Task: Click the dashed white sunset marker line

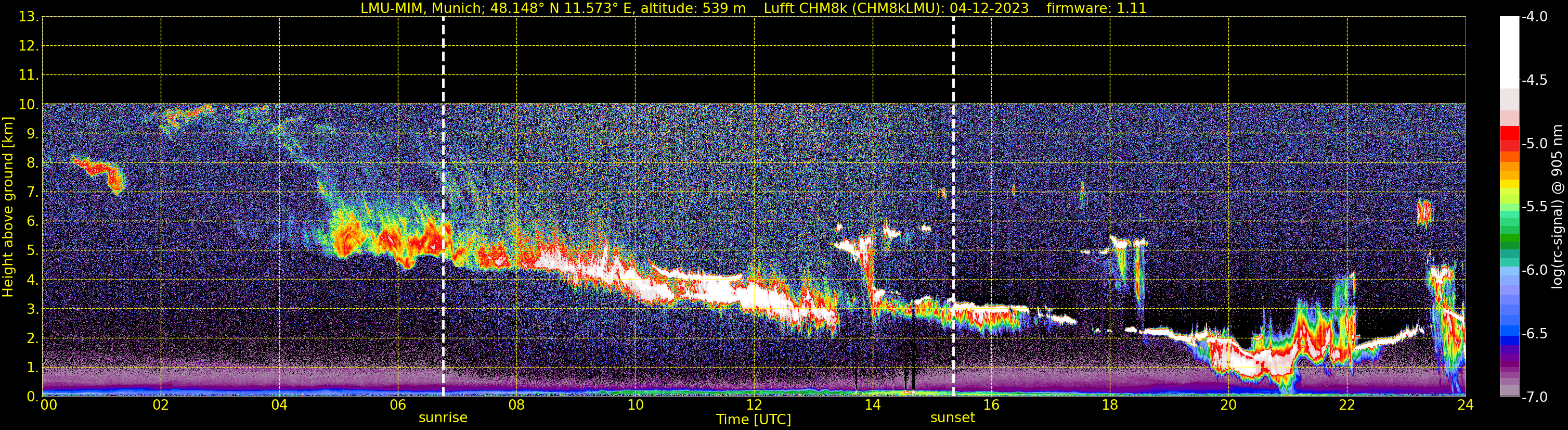Action: [953, 207]
